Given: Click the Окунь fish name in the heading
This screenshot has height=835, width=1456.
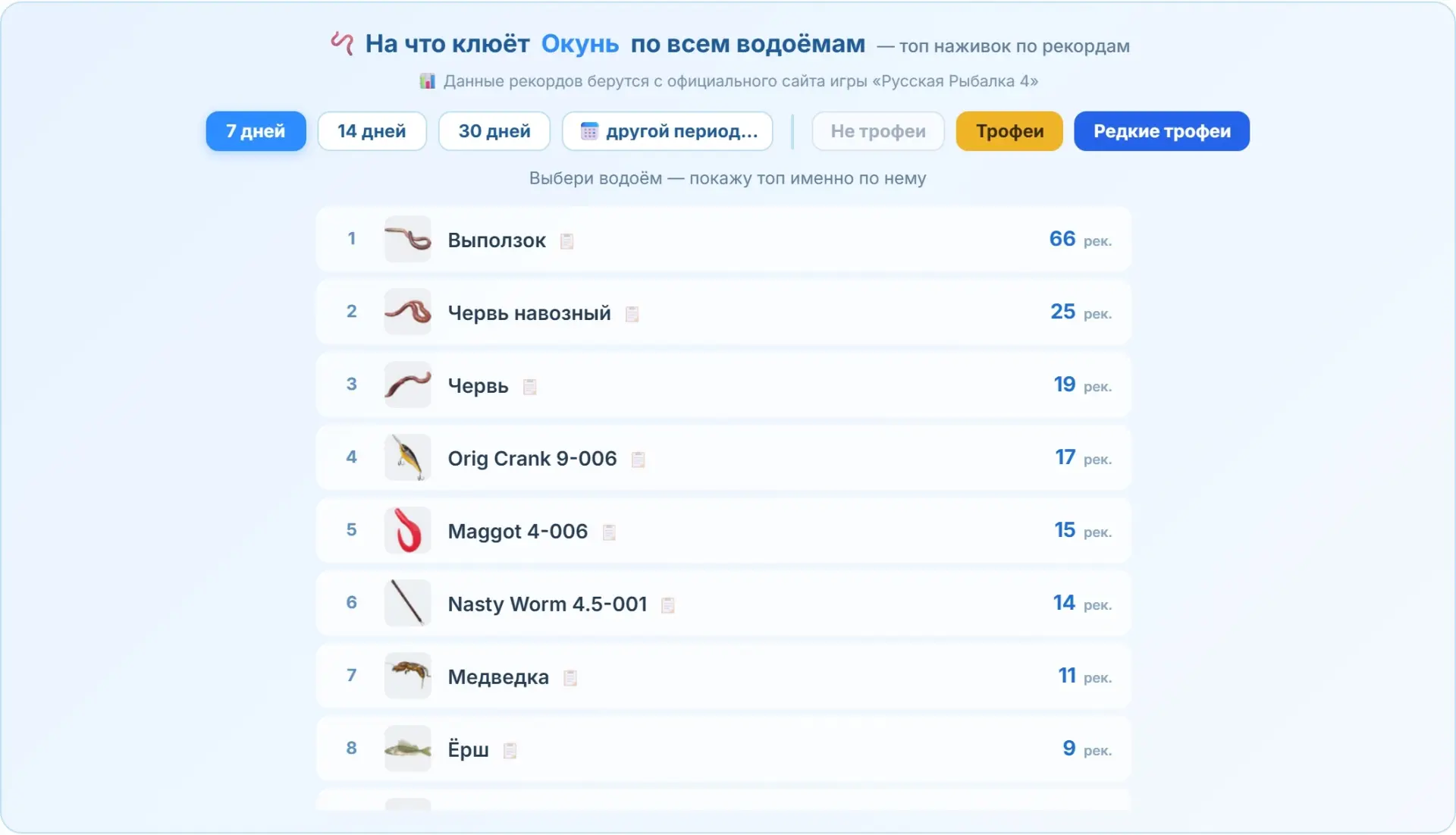Looking at the screenshot, I should tap(580, 44).
